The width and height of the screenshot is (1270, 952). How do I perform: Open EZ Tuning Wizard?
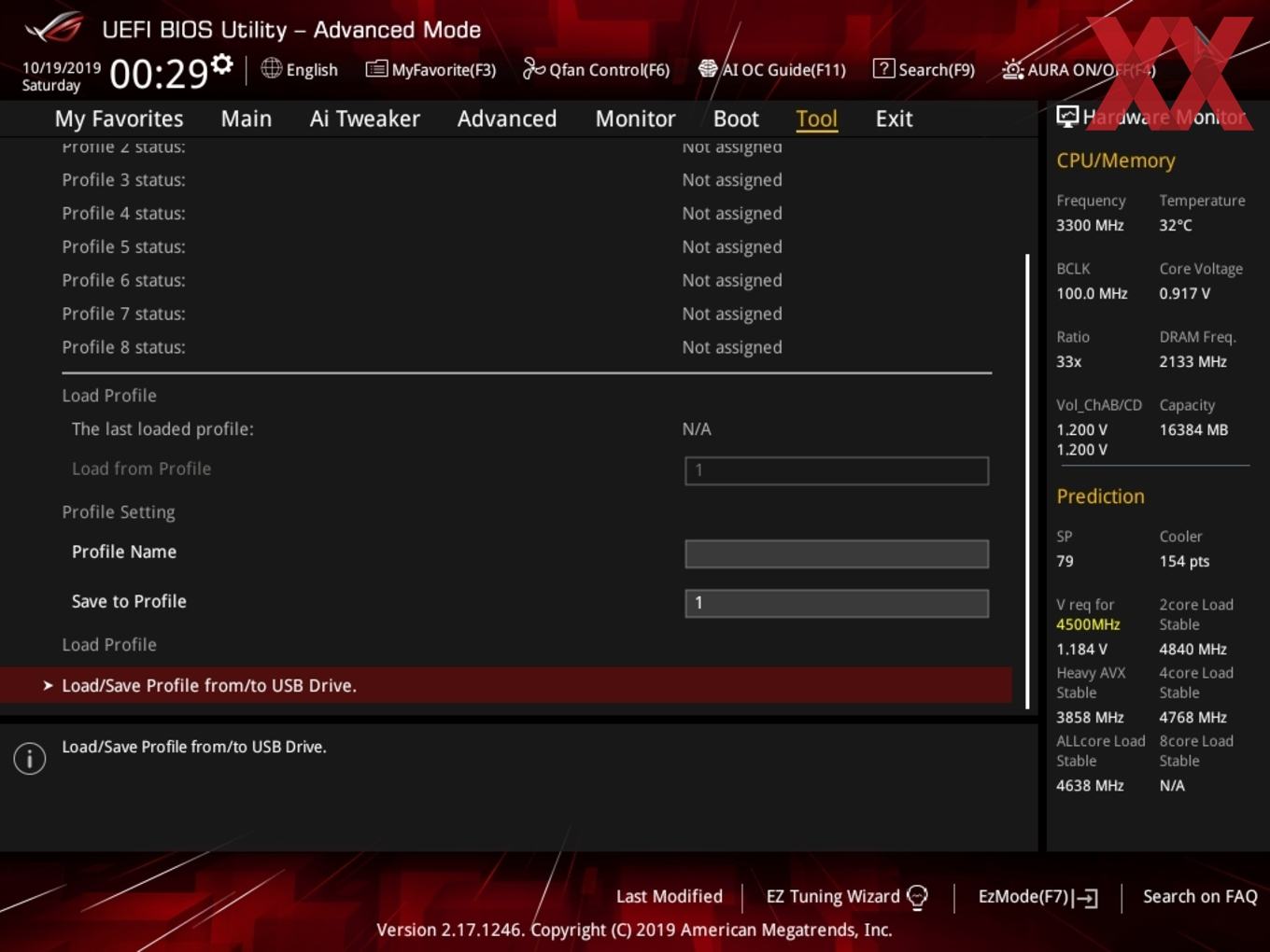(x=847, y=897)
